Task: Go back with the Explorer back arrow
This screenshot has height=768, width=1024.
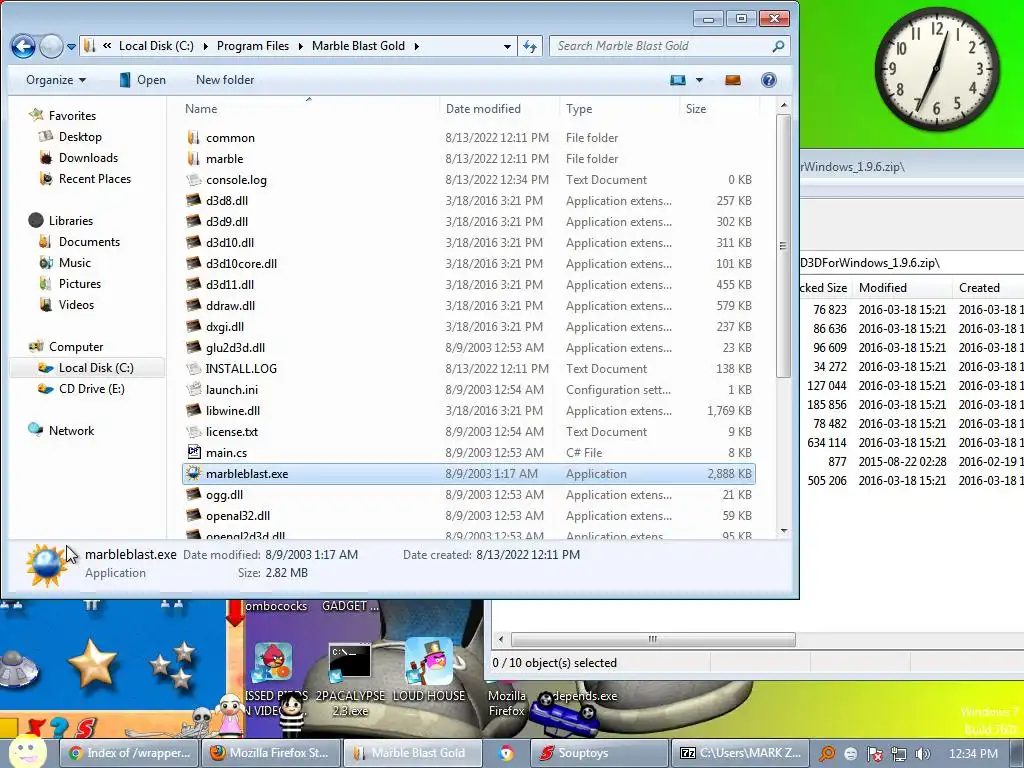Action: (23, 46)
